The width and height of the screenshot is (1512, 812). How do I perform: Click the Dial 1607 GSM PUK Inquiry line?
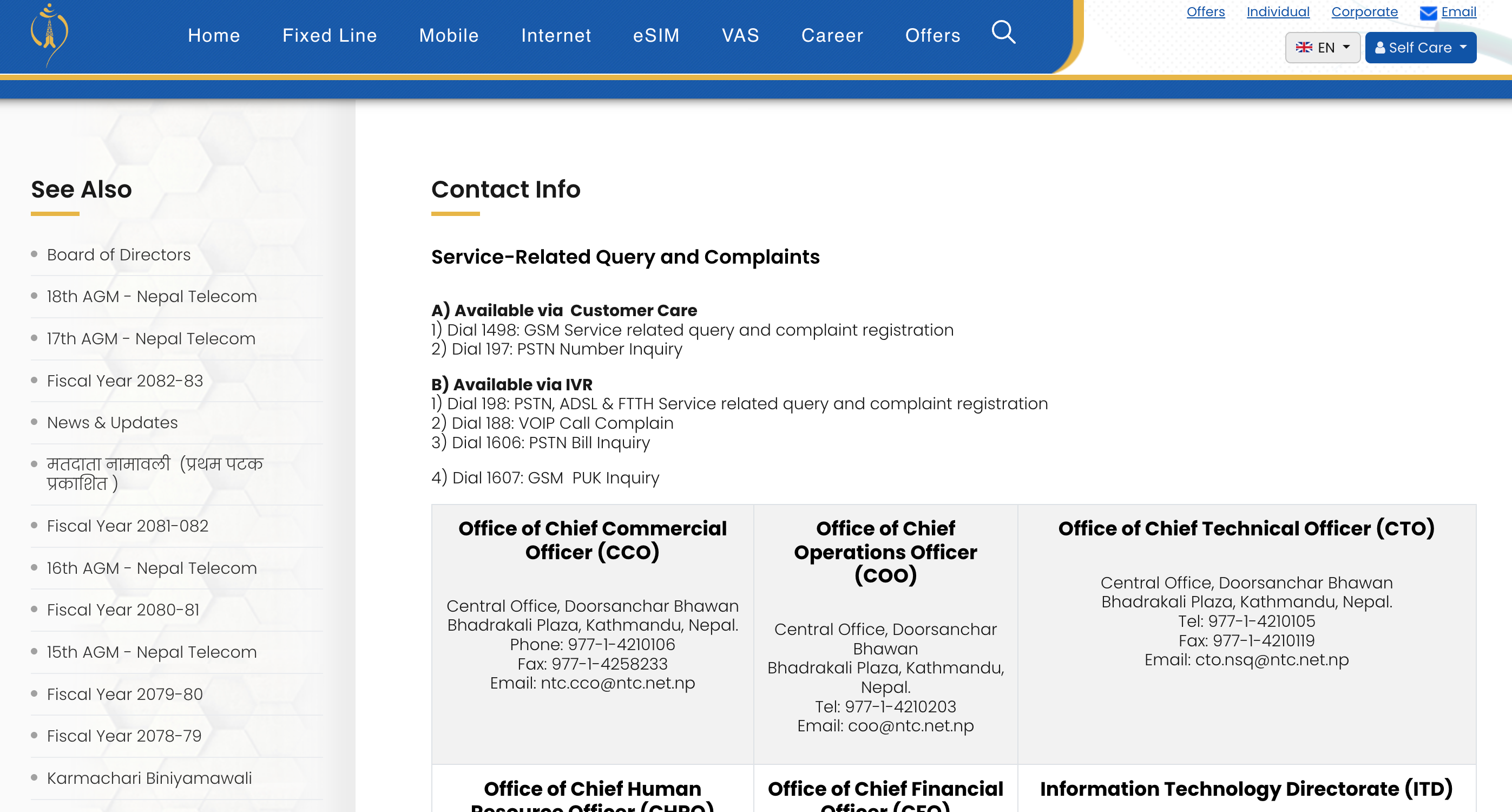coord(545,478)
